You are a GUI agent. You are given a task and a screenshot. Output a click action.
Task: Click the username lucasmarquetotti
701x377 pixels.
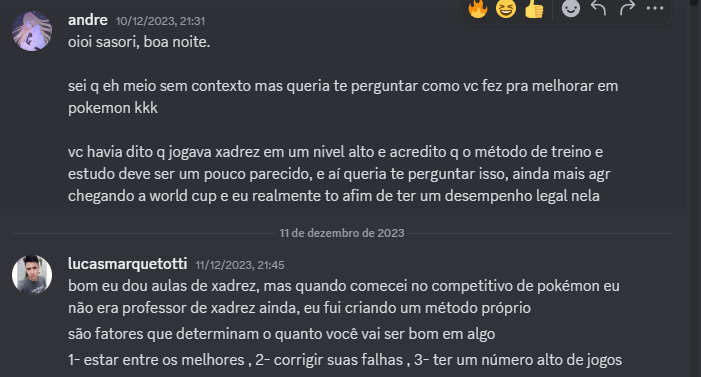[127, 264]
